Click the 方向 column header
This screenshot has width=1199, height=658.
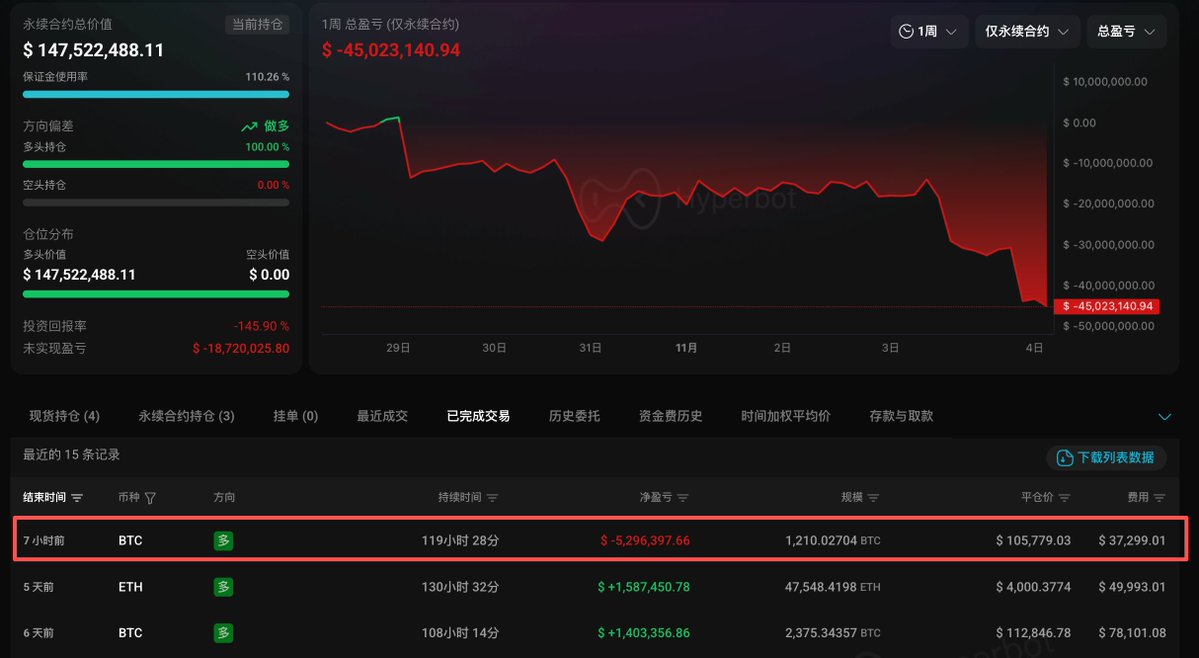[x=224, y=497]
